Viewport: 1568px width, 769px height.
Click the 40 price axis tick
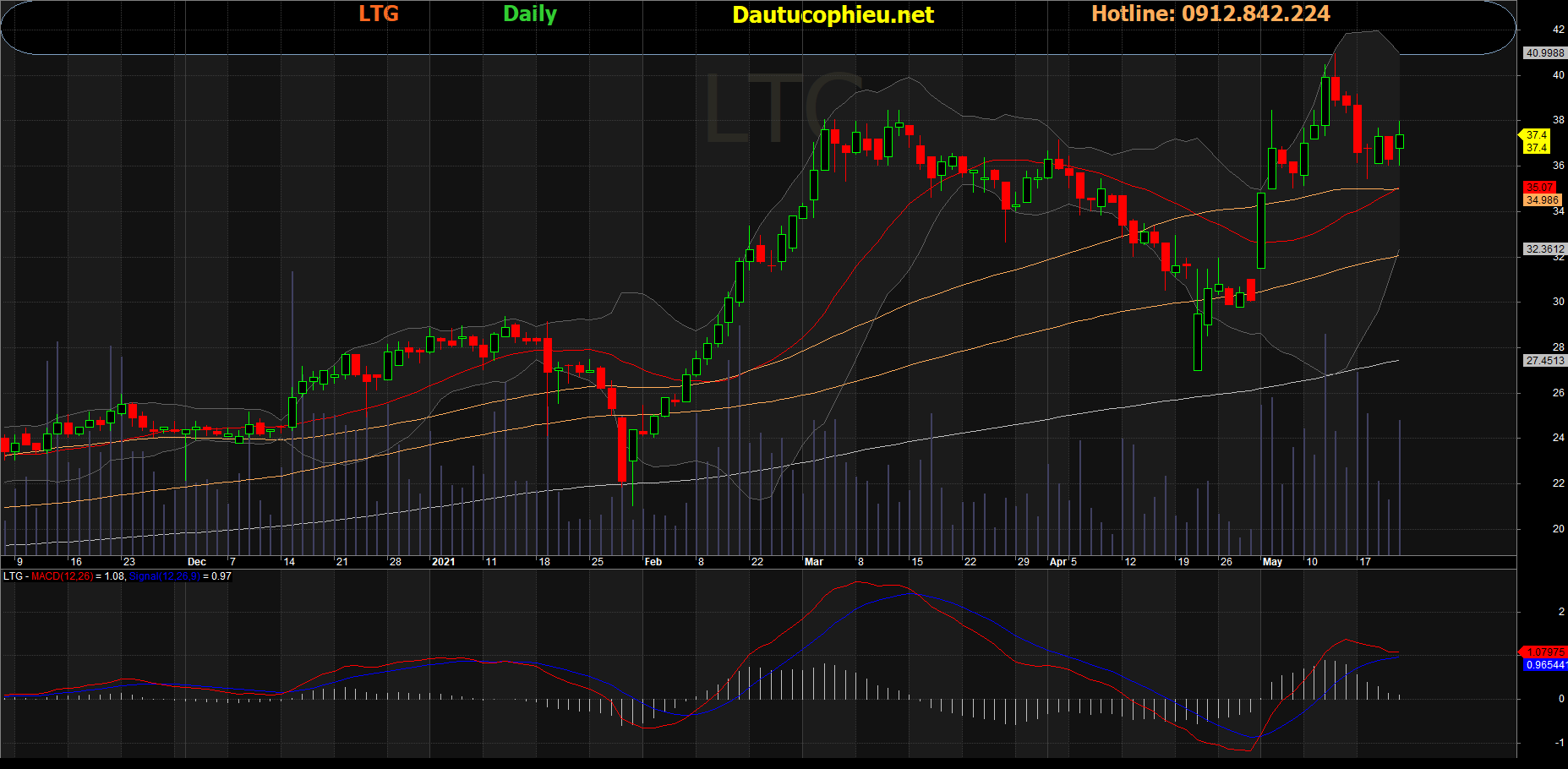click(x=1558, y=75)
